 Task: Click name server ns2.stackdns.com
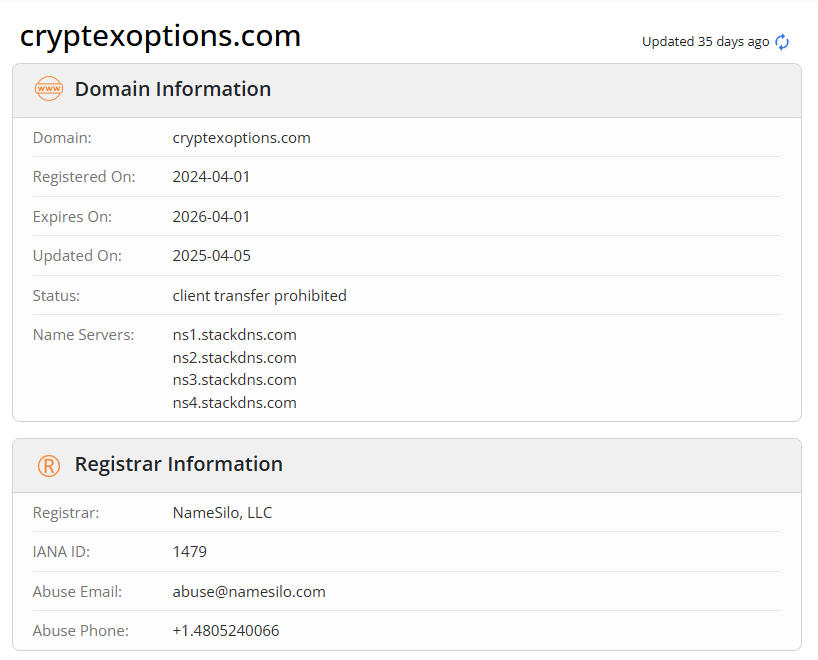click(234, 358)
